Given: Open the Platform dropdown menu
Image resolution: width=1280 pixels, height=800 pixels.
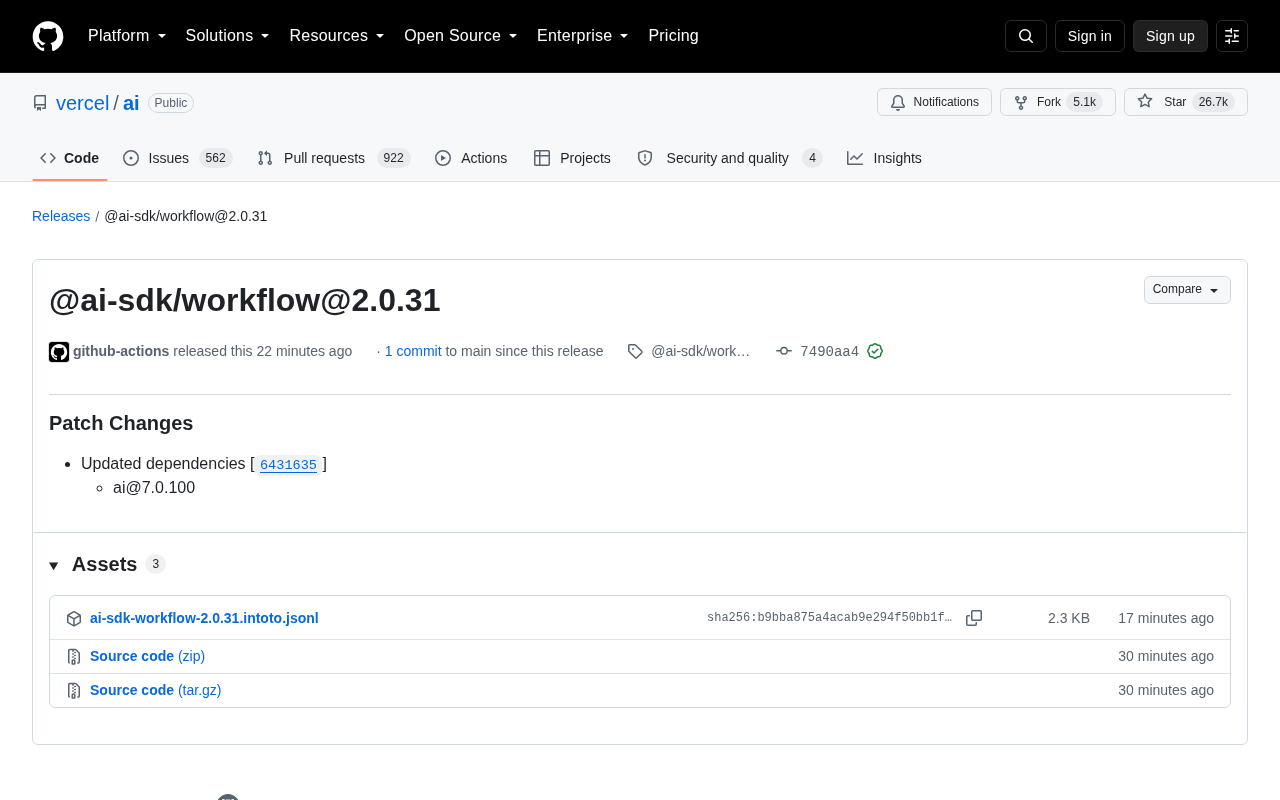Looking at the screenshot, I should click(127, 36).
